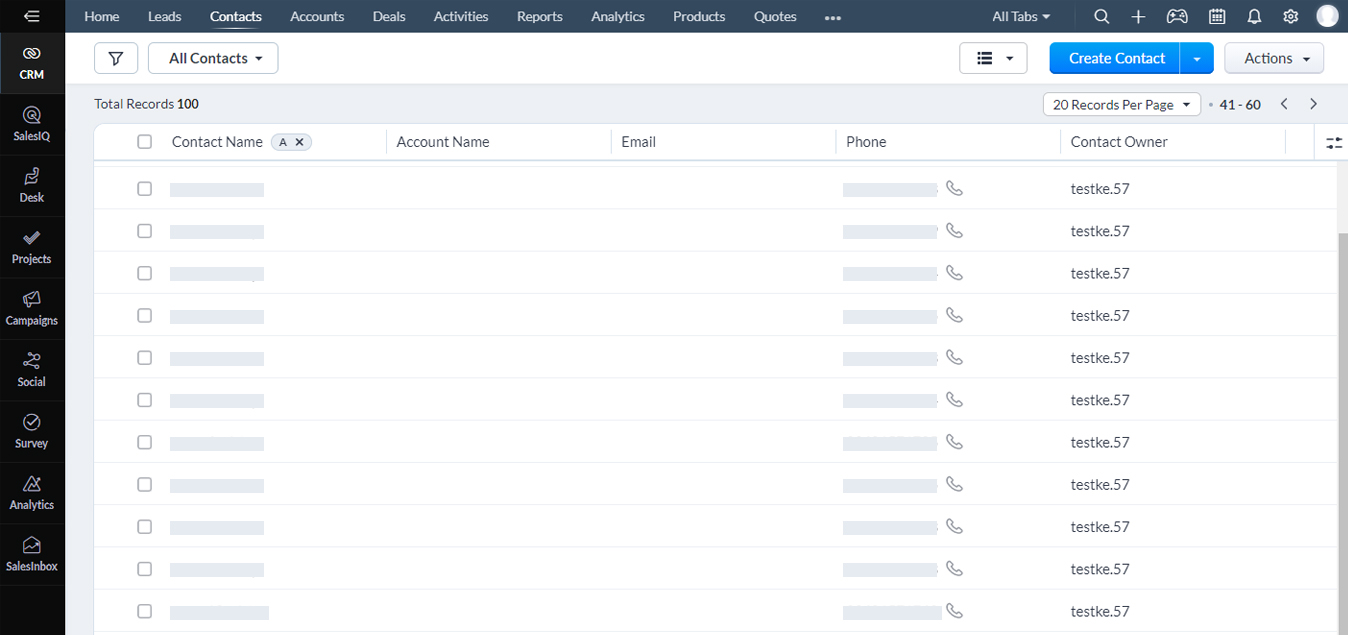The height and width of the screenshot is (635, 1348).
Task: Show more modules via the ellipsis
Action: click(833, 17)
